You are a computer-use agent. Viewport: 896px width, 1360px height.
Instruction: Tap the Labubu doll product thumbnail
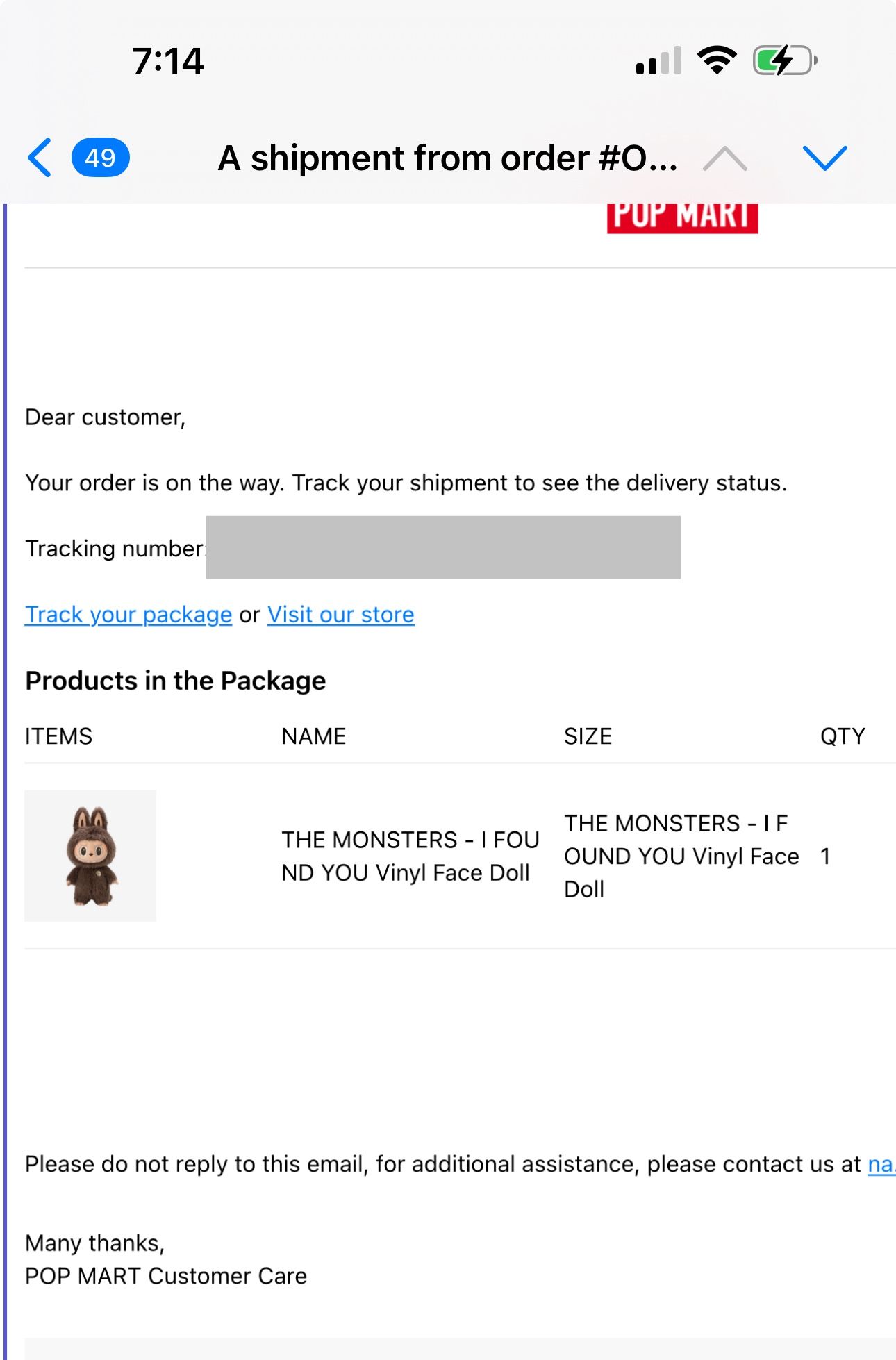90,856
